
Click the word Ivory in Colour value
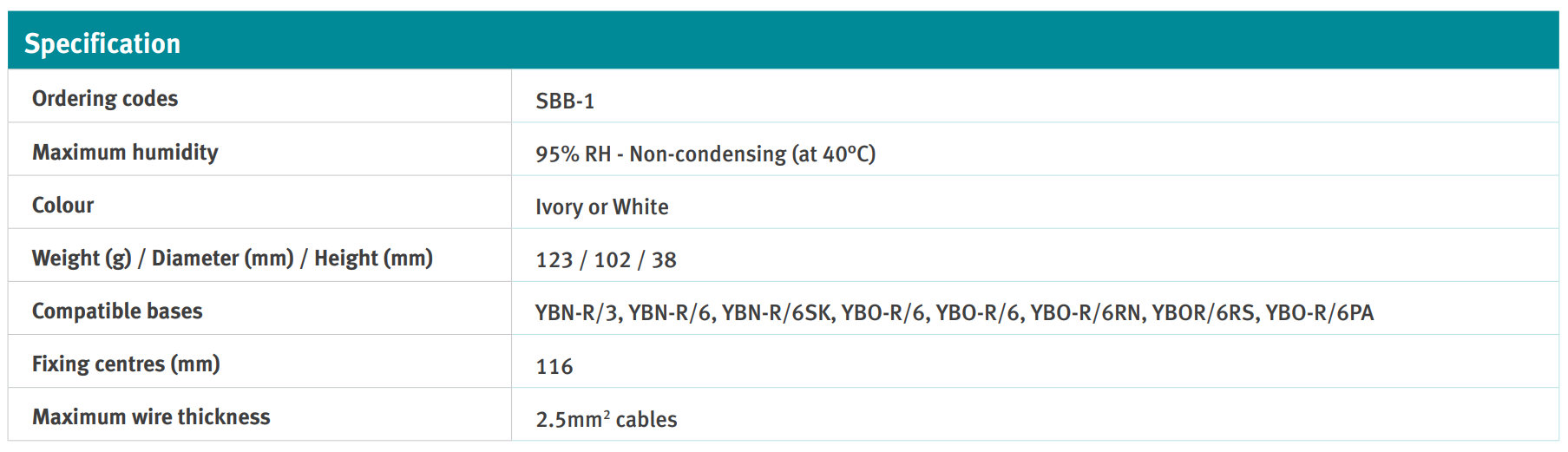pyautogui.click(x=559, y=207)
